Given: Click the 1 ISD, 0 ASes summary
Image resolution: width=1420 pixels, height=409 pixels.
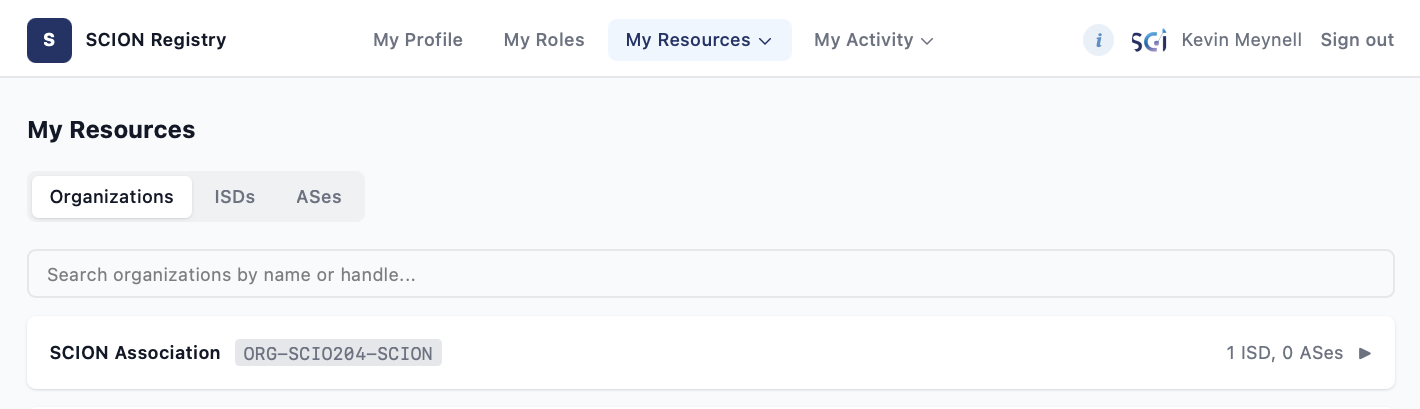Looking at the screenshot, I should pyautogui.click(x=1285, y=353).
